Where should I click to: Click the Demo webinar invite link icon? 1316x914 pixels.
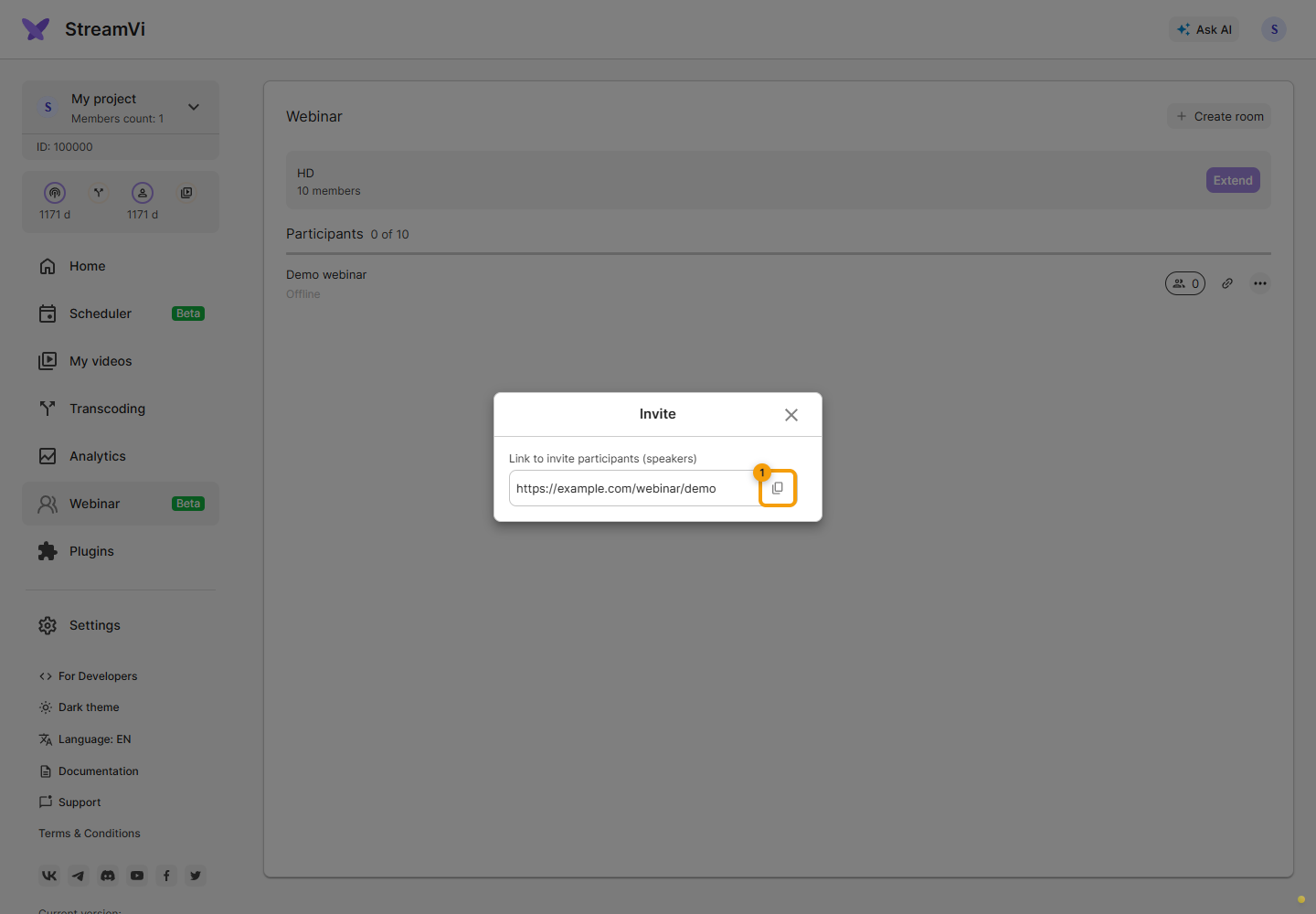click(1227, 283)
